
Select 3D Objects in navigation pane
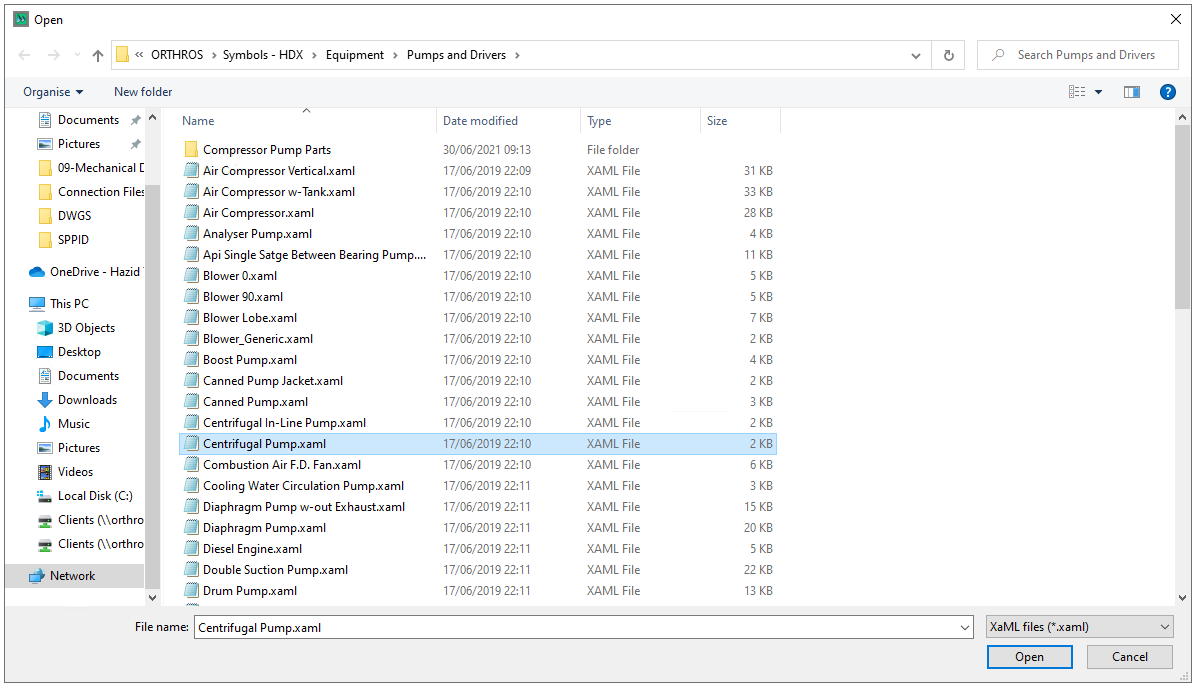(86, 328)
